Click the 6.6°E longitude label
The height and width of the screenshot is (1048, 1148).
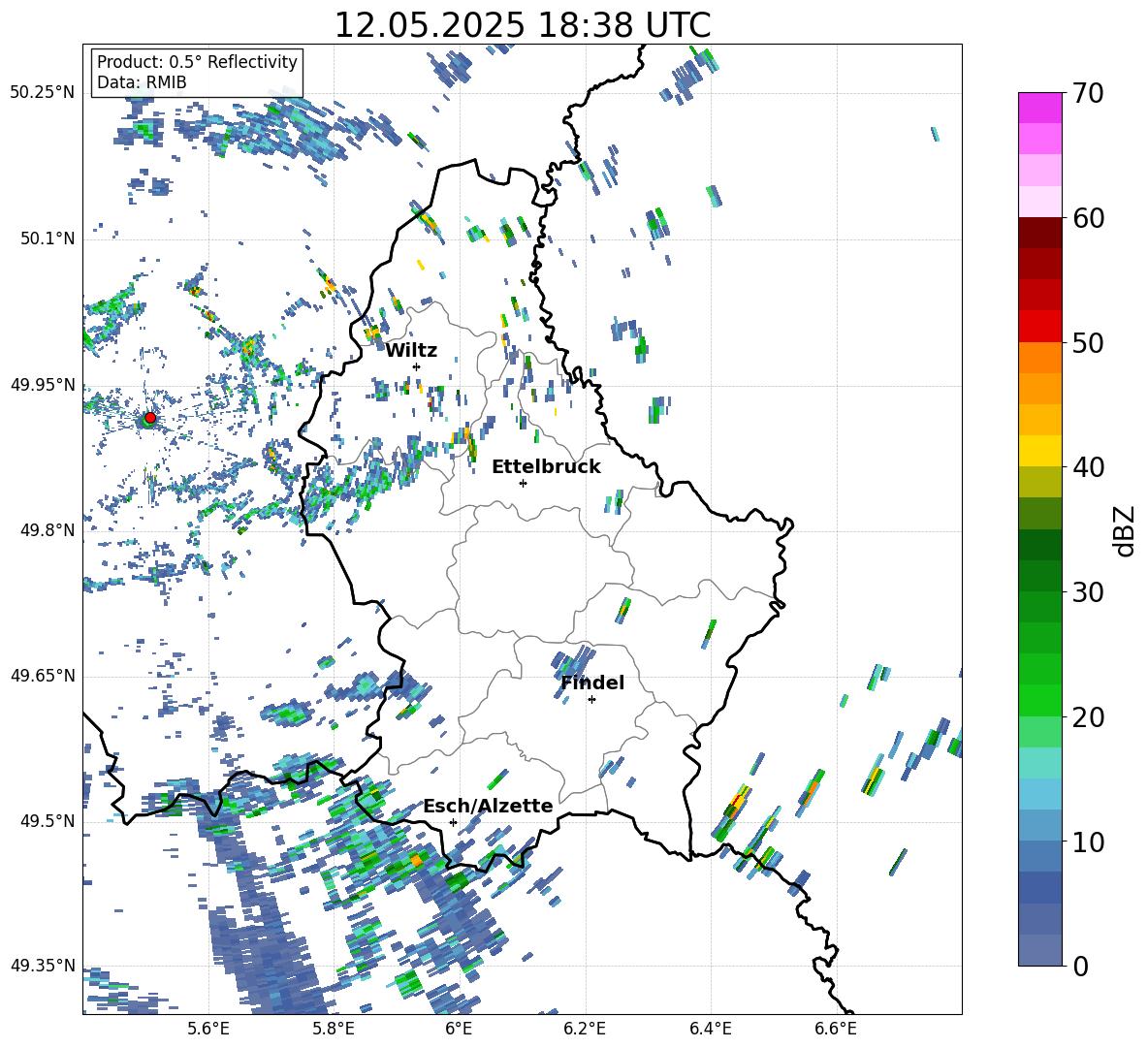click(x=836, y=1029)
